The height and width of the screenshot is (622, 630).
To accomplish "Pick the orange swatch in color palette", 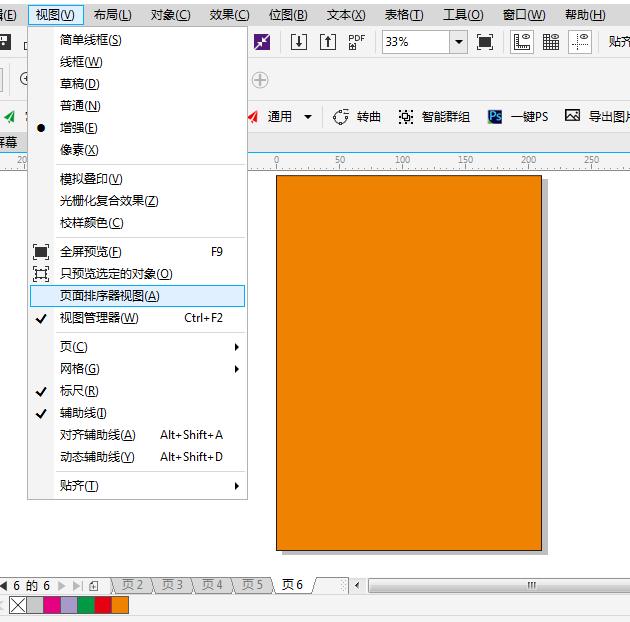I will click(120, 605).
